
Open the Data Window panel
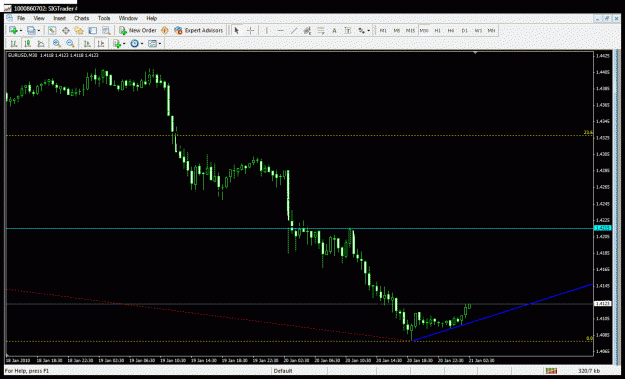65,30
